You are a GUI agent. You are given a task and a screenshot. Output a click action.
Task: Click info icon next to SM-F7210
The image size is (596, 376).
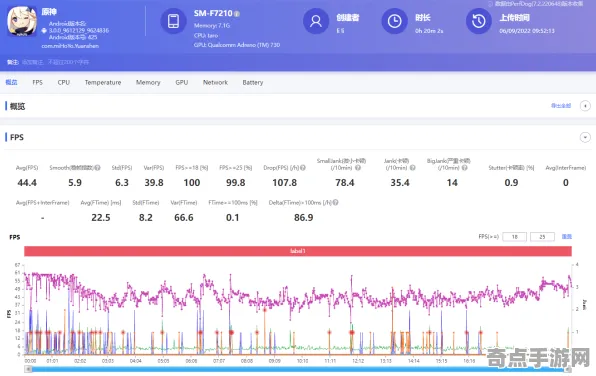(237, 14)
